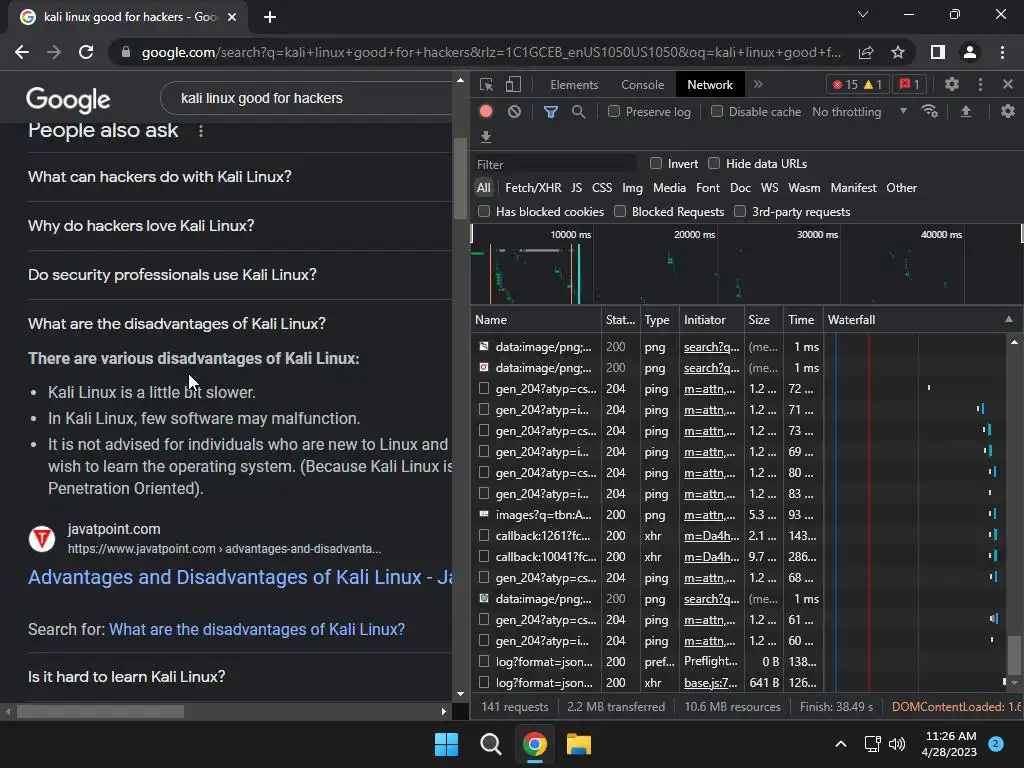The width and height of the screenshot is (1024, 768).
Task: Click the share page icon in address bar
Action: [x=866, y=52]
